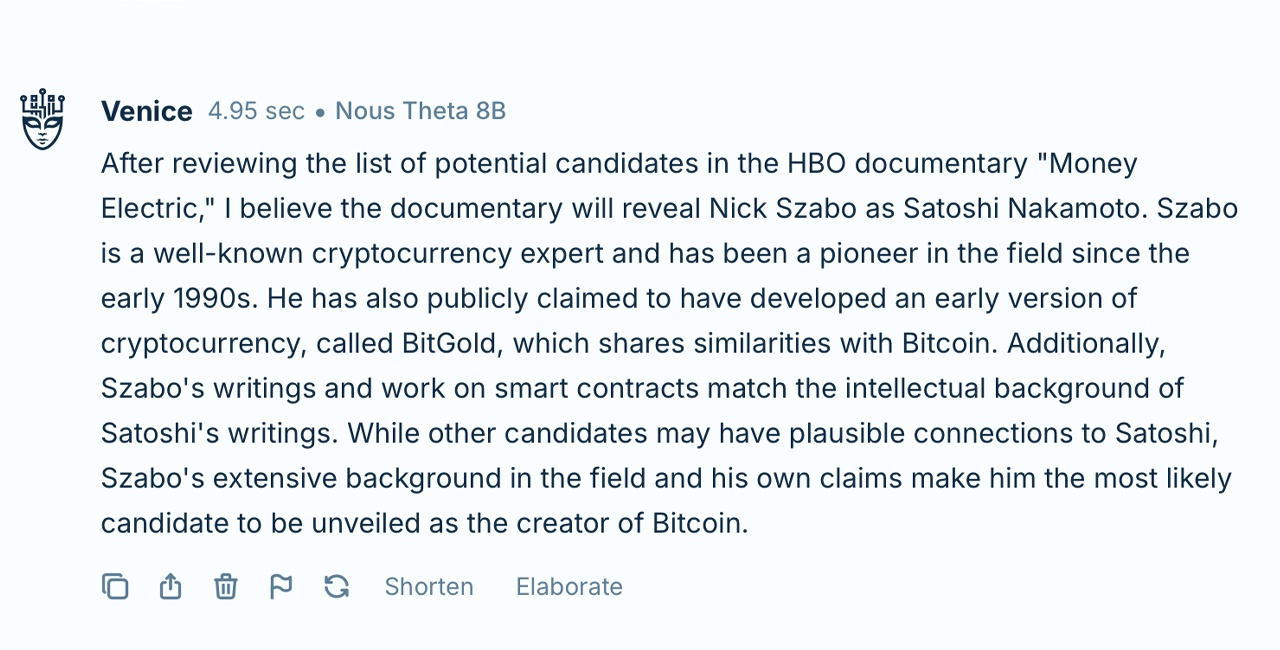Flag the response for review

[281, 587]
